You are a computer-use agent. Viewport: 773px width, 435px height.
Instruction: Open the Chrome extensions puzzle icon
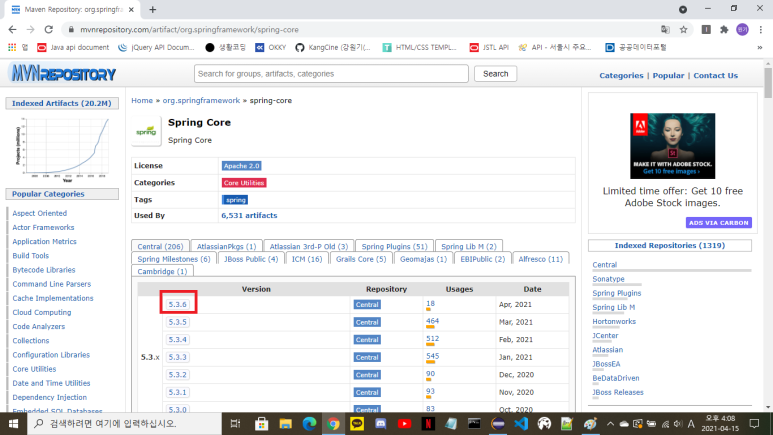724,30
